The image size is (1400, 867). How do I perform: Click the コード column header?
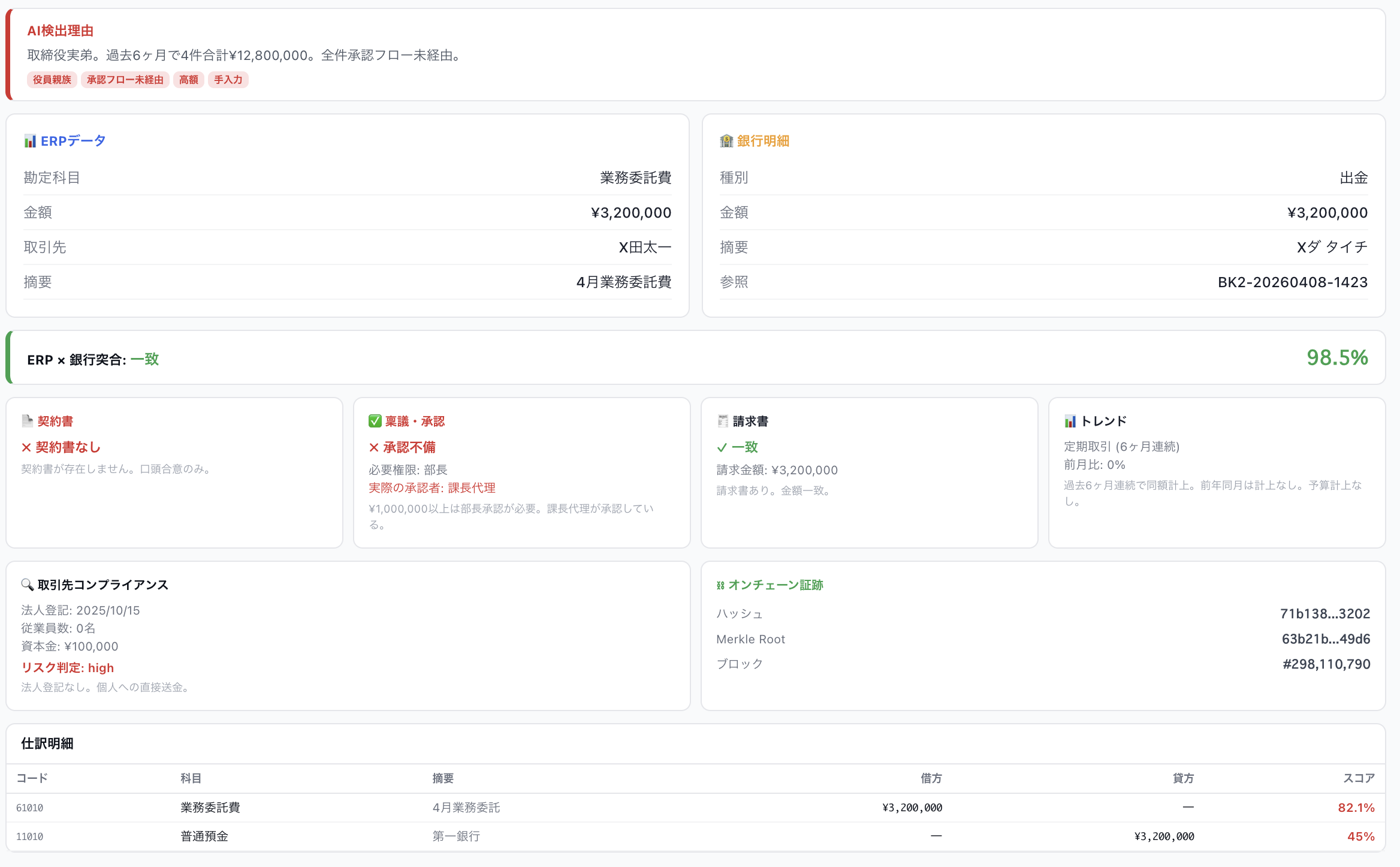(x=32, y=778)
